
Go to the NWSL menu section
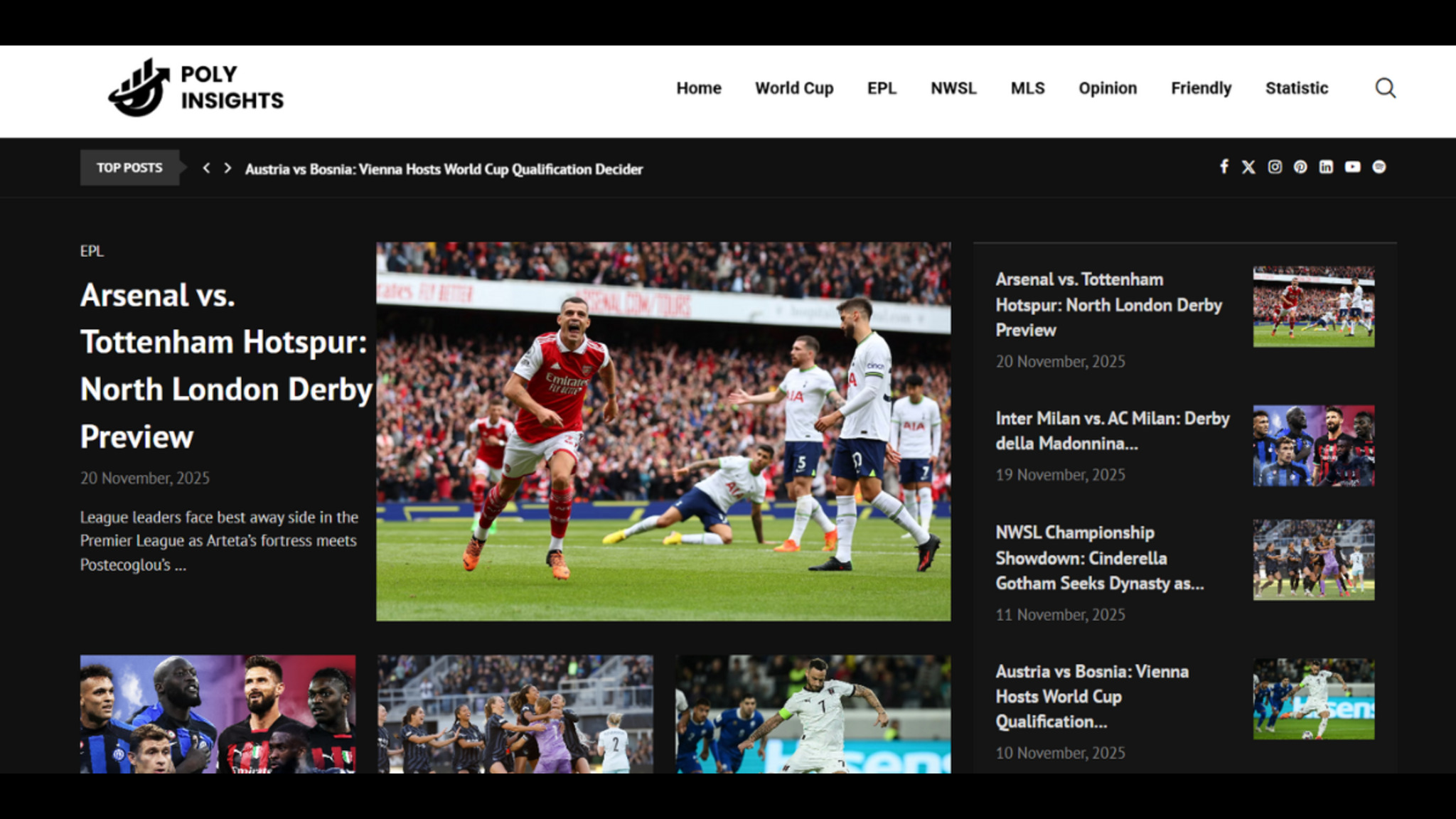953,88
